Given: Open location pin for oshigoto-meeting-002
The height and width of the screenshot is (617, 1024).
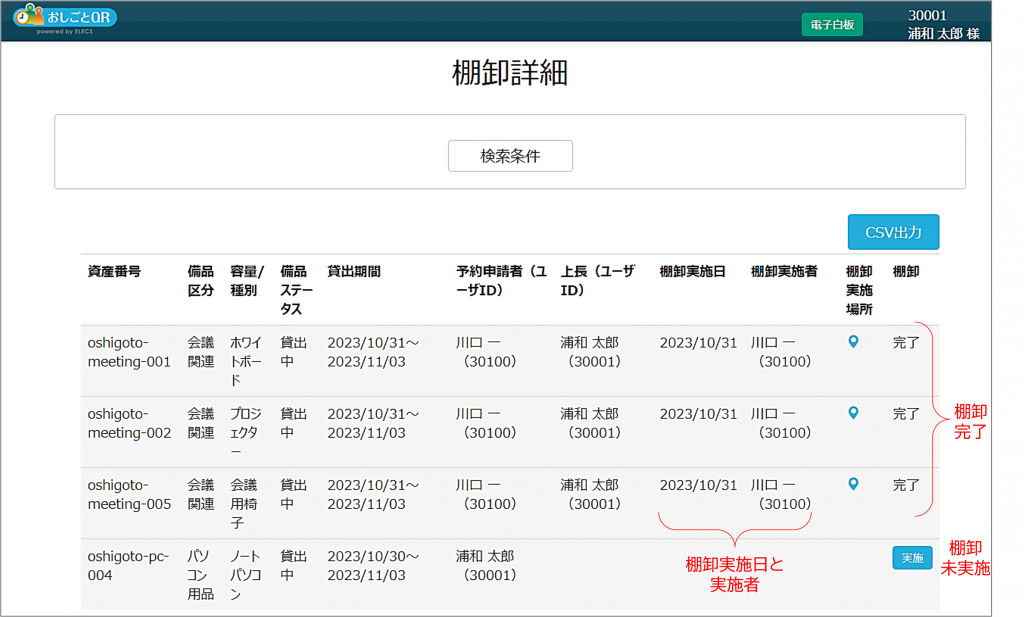Looking at the screenshot, I should coord(853,413).
